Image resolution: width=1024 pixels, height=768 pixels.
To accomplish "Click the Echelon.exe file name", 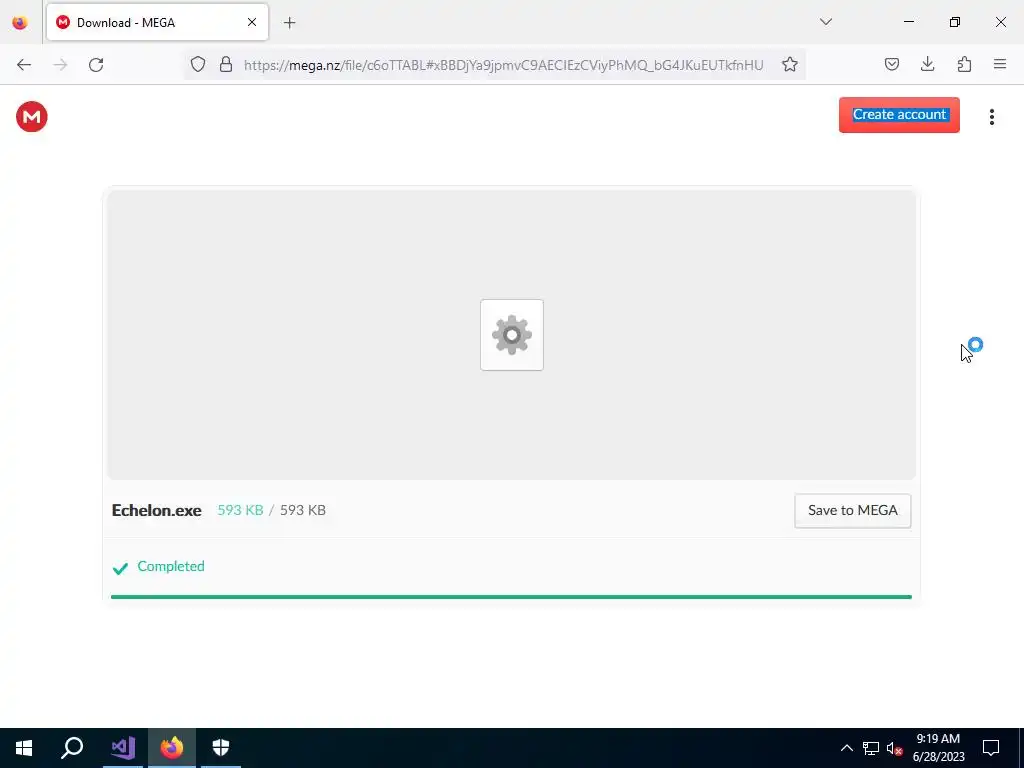I will (156, 511).
